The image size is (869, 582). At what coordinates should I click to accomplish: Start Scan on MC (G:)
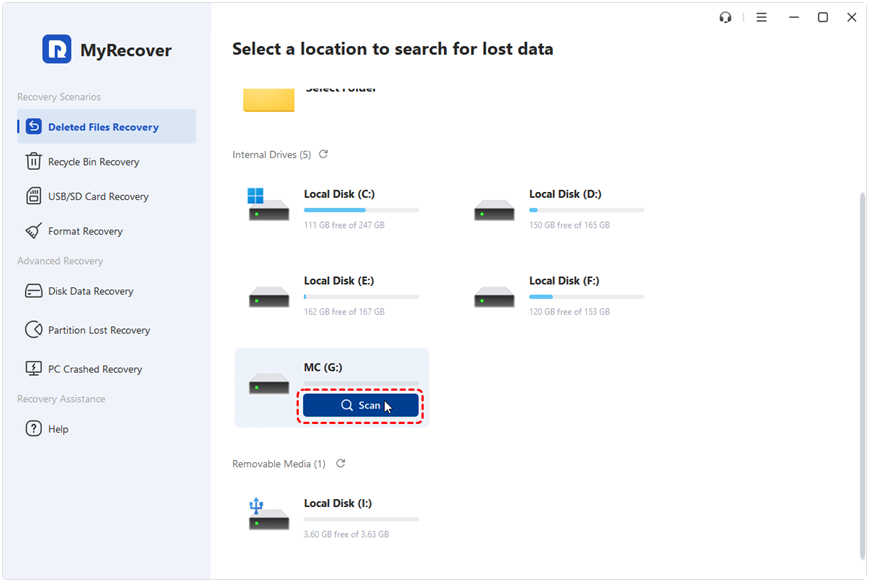tap(361, 406)
